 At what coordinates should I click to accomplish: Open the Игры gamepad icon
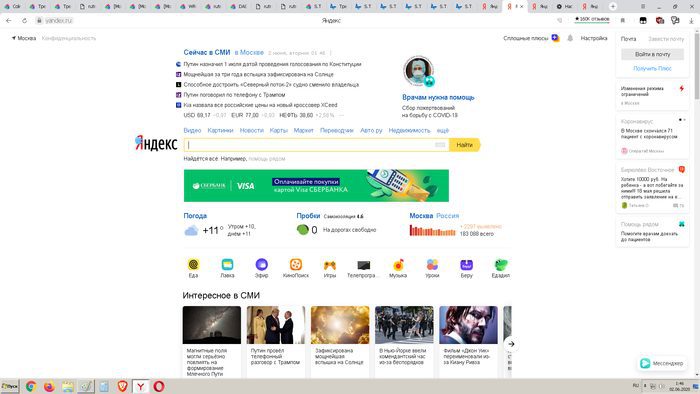point(330,265)
